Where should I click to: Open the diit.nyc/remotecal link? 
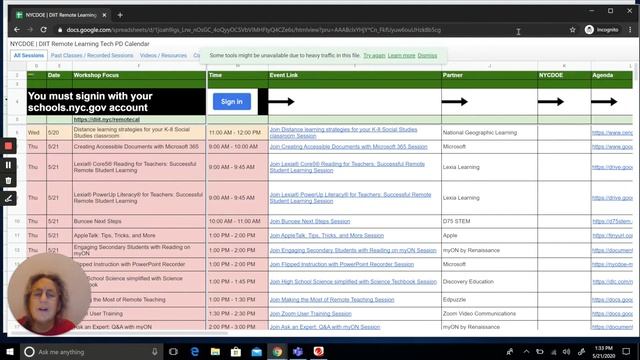coord(107,119)
